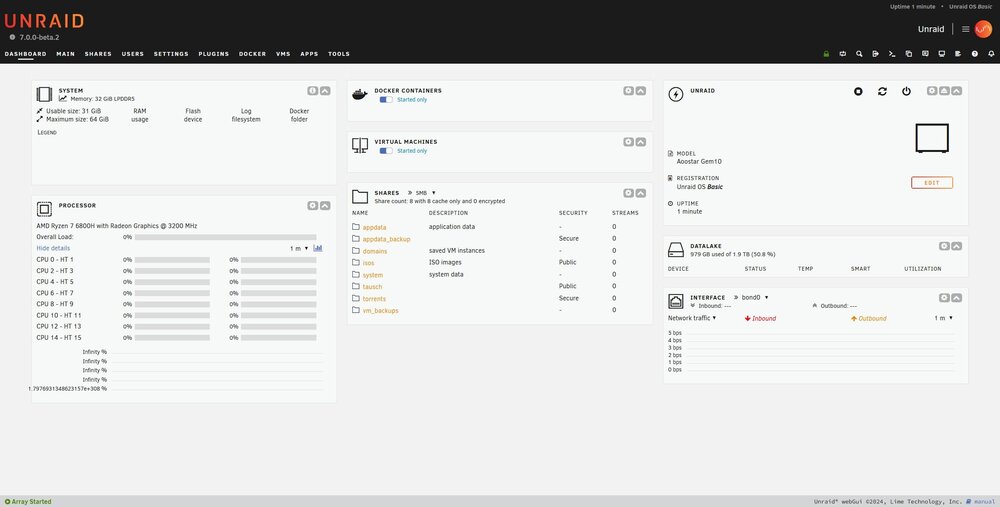Click the help question mark icon

tap(974, 54)
